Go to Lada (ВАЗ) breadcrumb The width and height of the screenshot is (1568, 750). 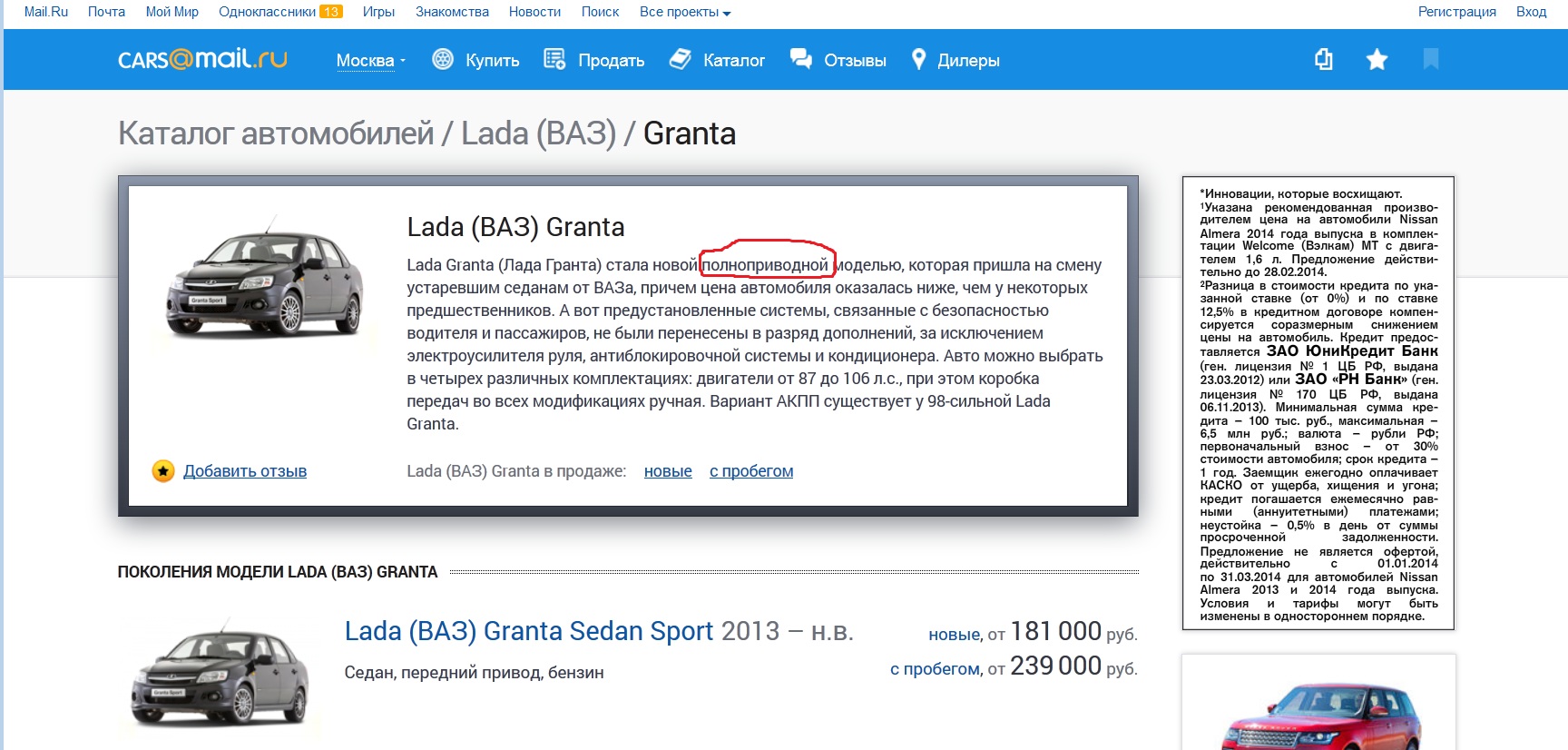pos(538,133)
